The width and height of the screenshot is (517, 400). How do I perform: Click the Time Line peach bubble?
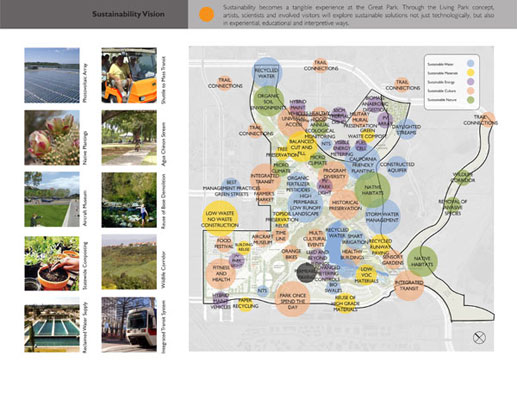point(281,235)
